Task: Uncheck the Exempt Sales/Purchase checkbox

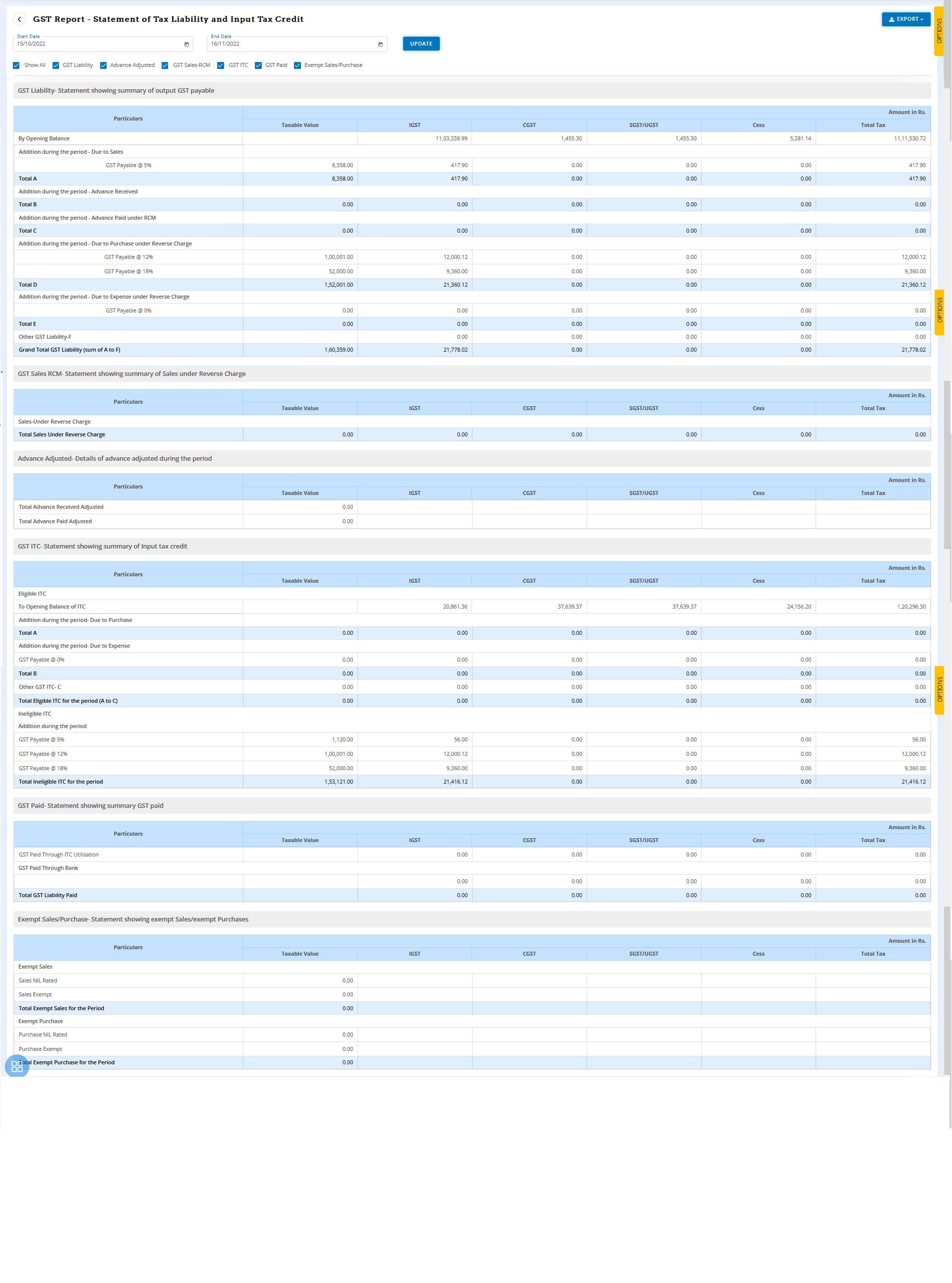Action: 297,65
